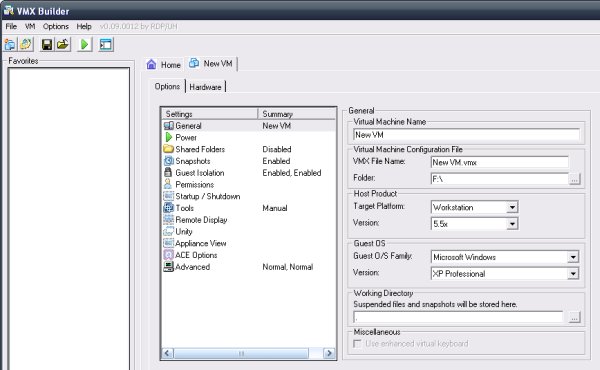
Task: Click the General settings row icon
Action: (x=168, y=126)
